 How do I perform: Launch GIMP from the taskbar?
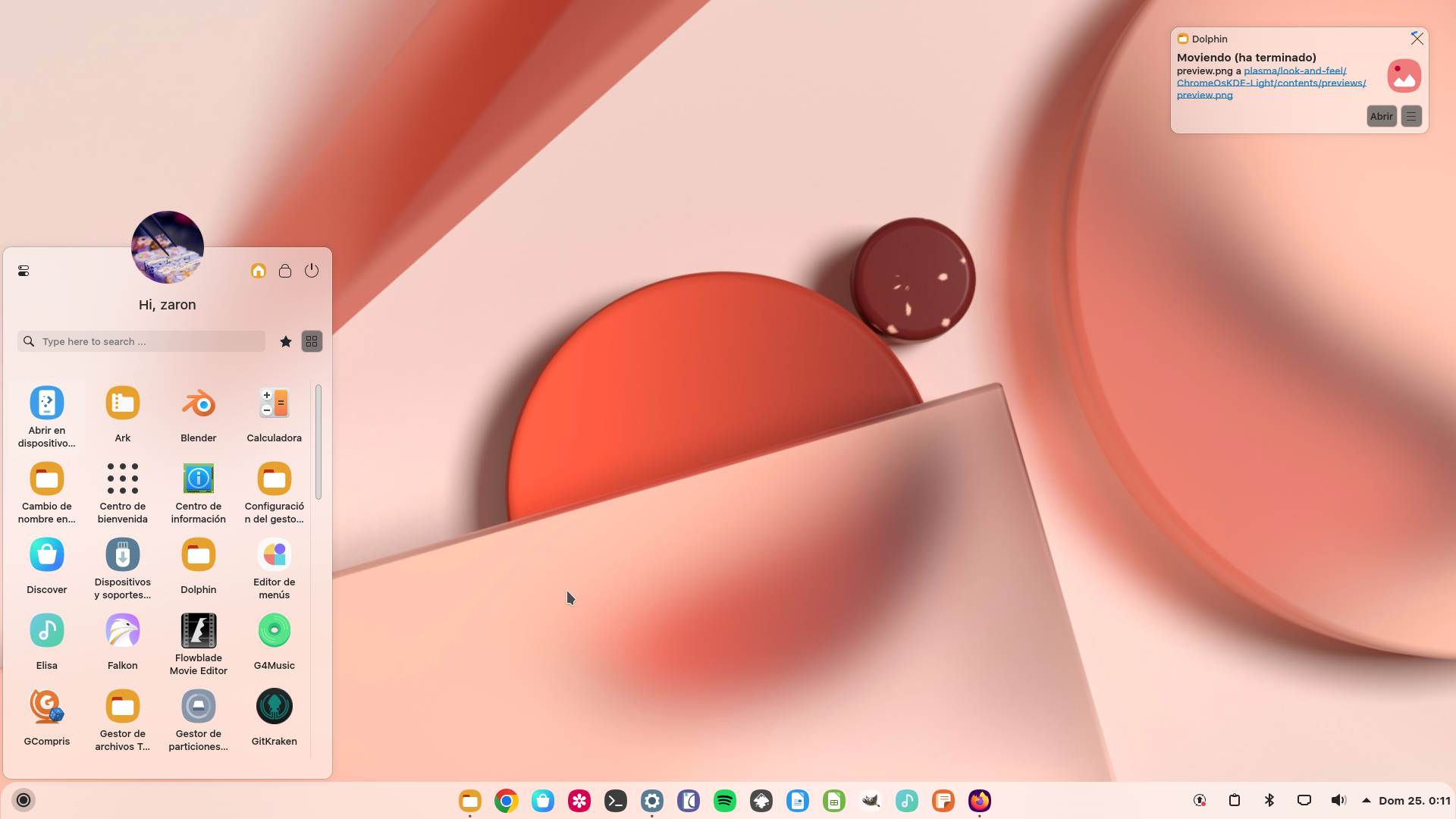(871, 801)
